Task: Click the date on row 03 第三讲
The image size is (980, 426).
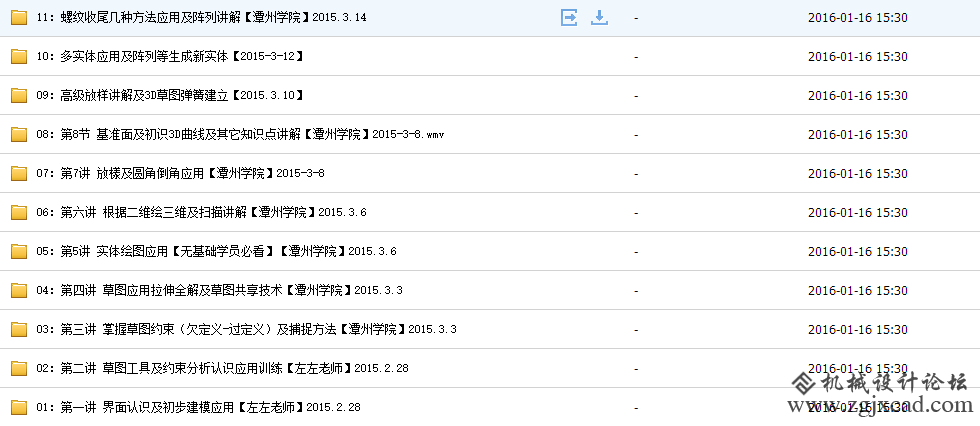Action: point(858,329)
